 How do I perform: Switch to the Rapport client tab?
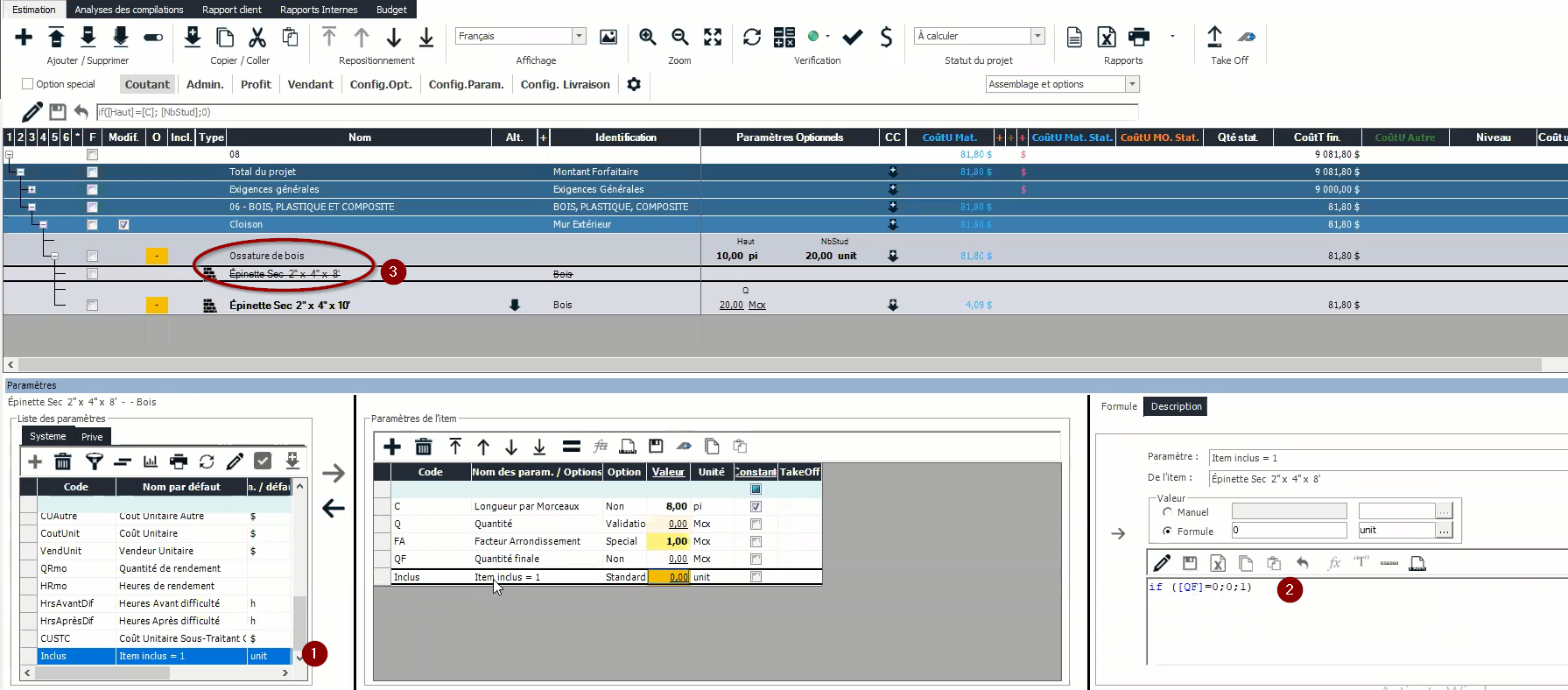coord(231,10)
